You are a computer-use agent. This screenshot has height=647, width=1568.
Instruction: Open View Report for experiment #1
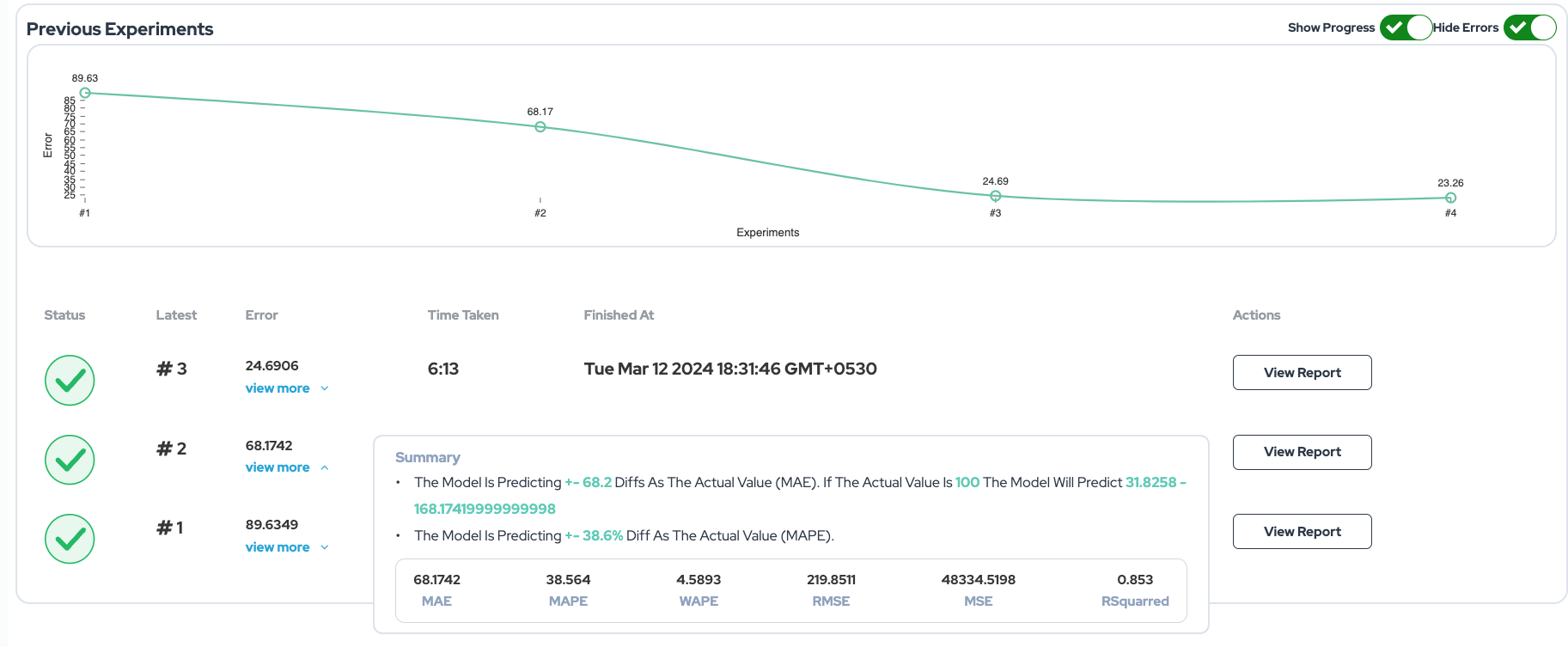click(x=1302, y=531)
